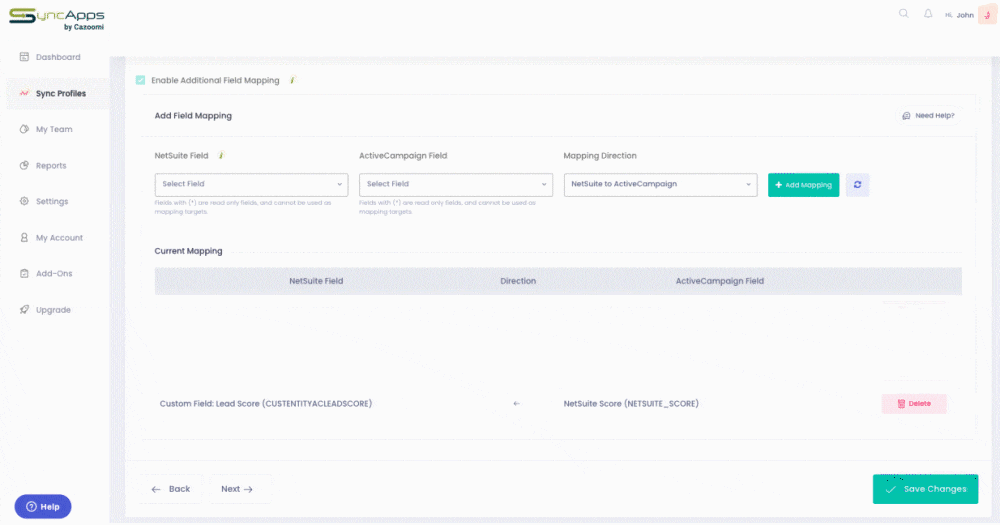1000x525 pixels.
Task: Open Settings menu item
Action: (x=52, y=201)
